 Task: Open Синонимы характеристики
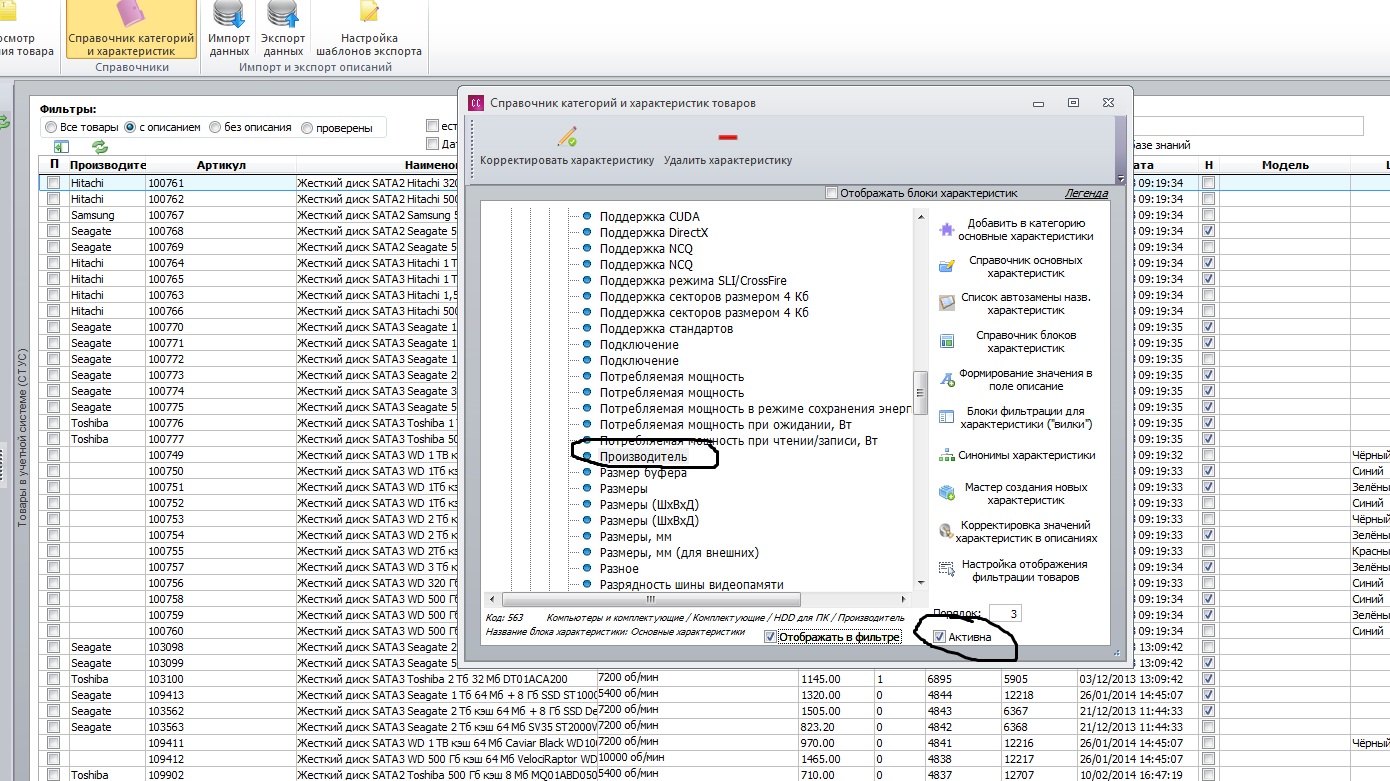point(1015,456)
